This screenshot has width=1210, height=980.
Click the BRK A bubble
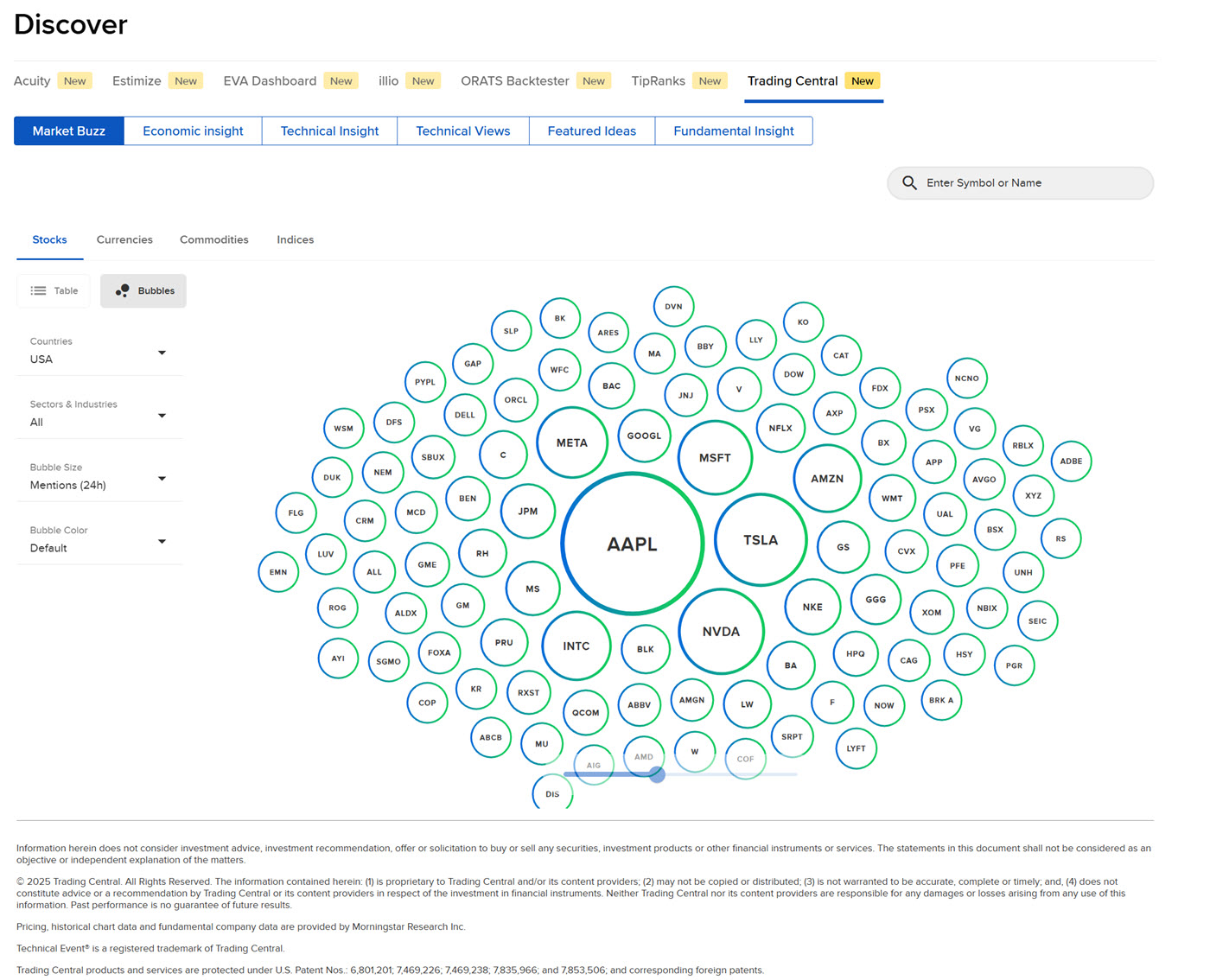(941, 701)
